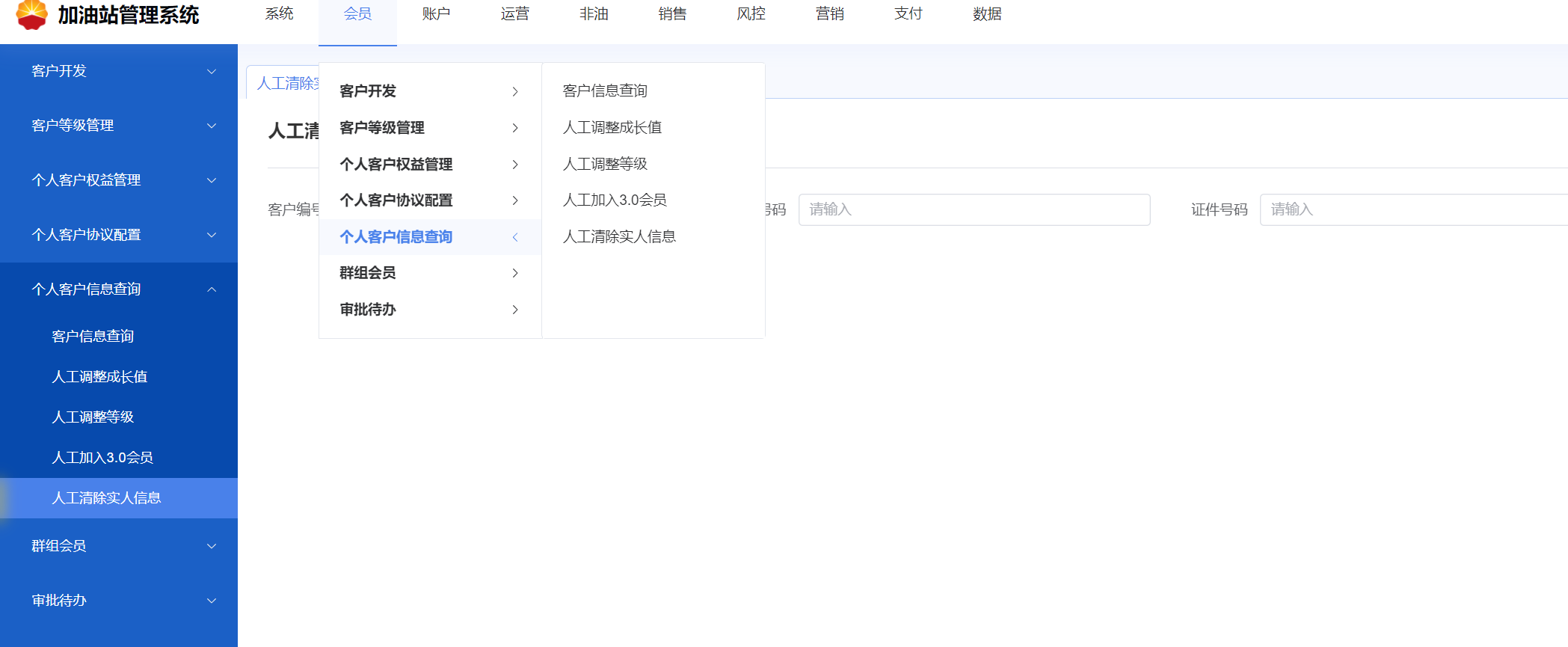The image size is (1568, 647).
Task: Expand 客户开发 chevron in the left sidebar
Action: point(212,72)
